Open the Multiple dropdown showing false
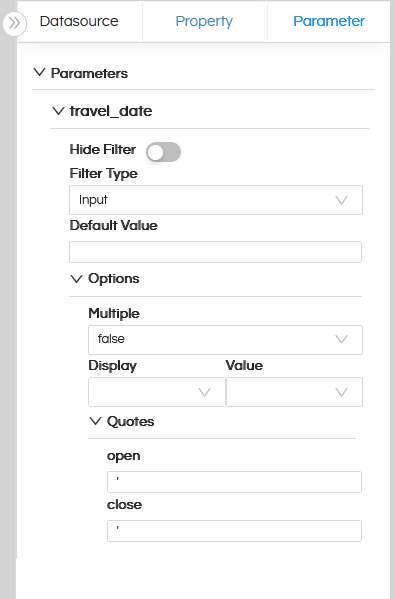 (x=225, y=340)
